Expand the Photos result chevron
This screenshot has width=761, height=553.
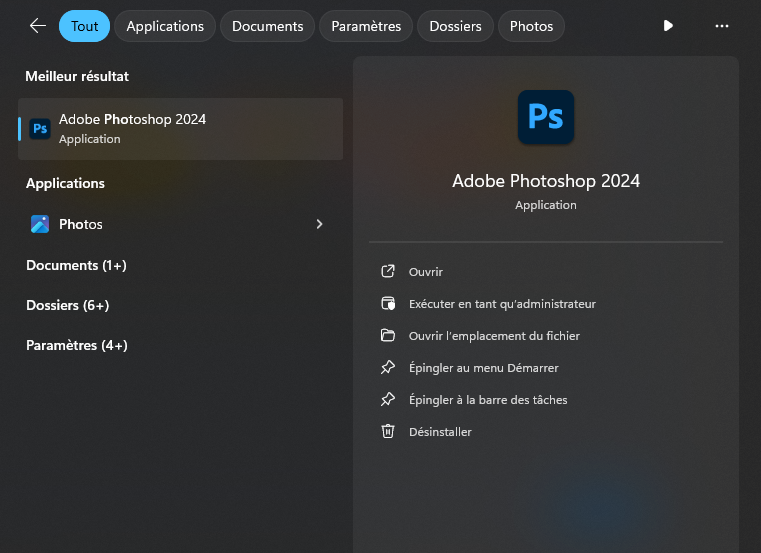coord(319,224)
